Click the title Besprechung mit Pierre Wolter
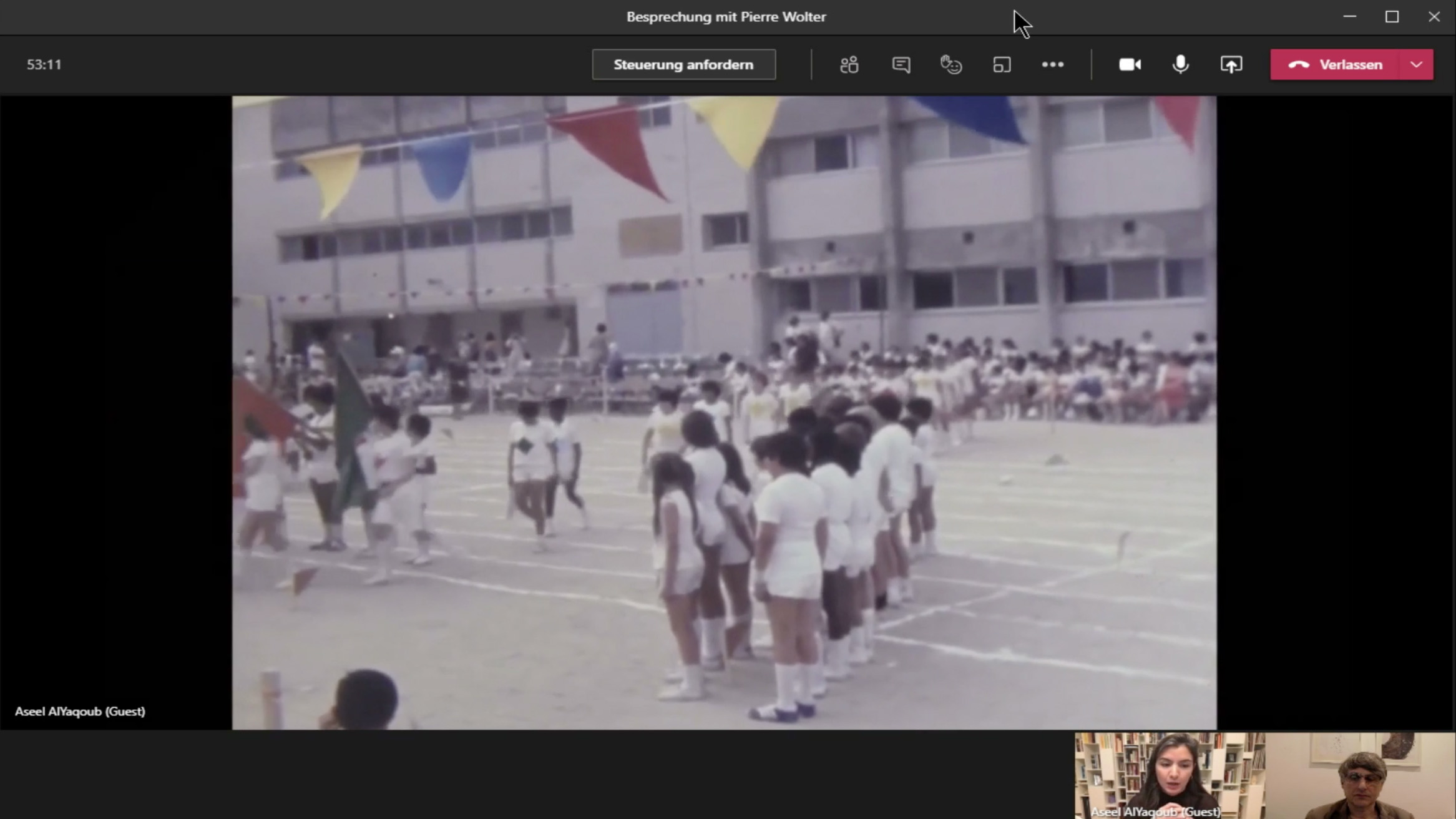 coord(726,17)
